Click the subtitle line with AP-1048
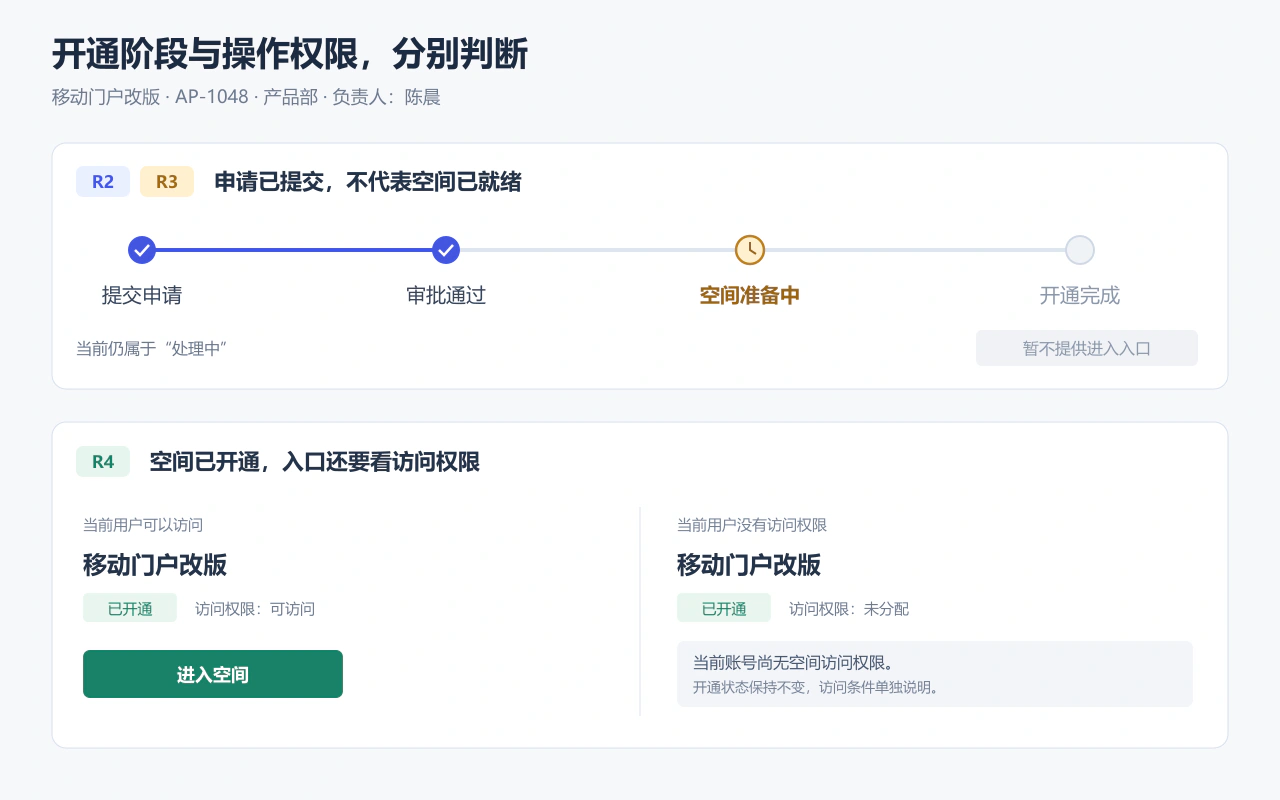1280x800 pixels. coord(246,97)
